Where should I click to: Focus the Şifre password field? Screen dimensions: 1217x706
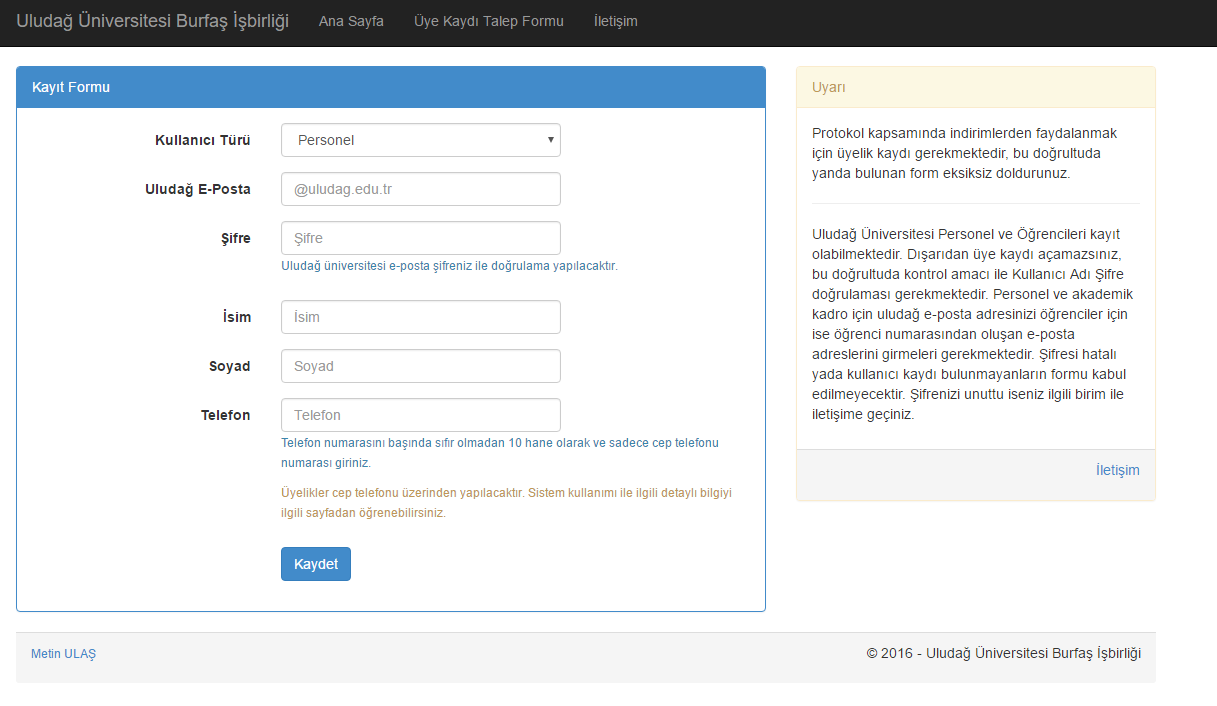click(x=421, y=238)
